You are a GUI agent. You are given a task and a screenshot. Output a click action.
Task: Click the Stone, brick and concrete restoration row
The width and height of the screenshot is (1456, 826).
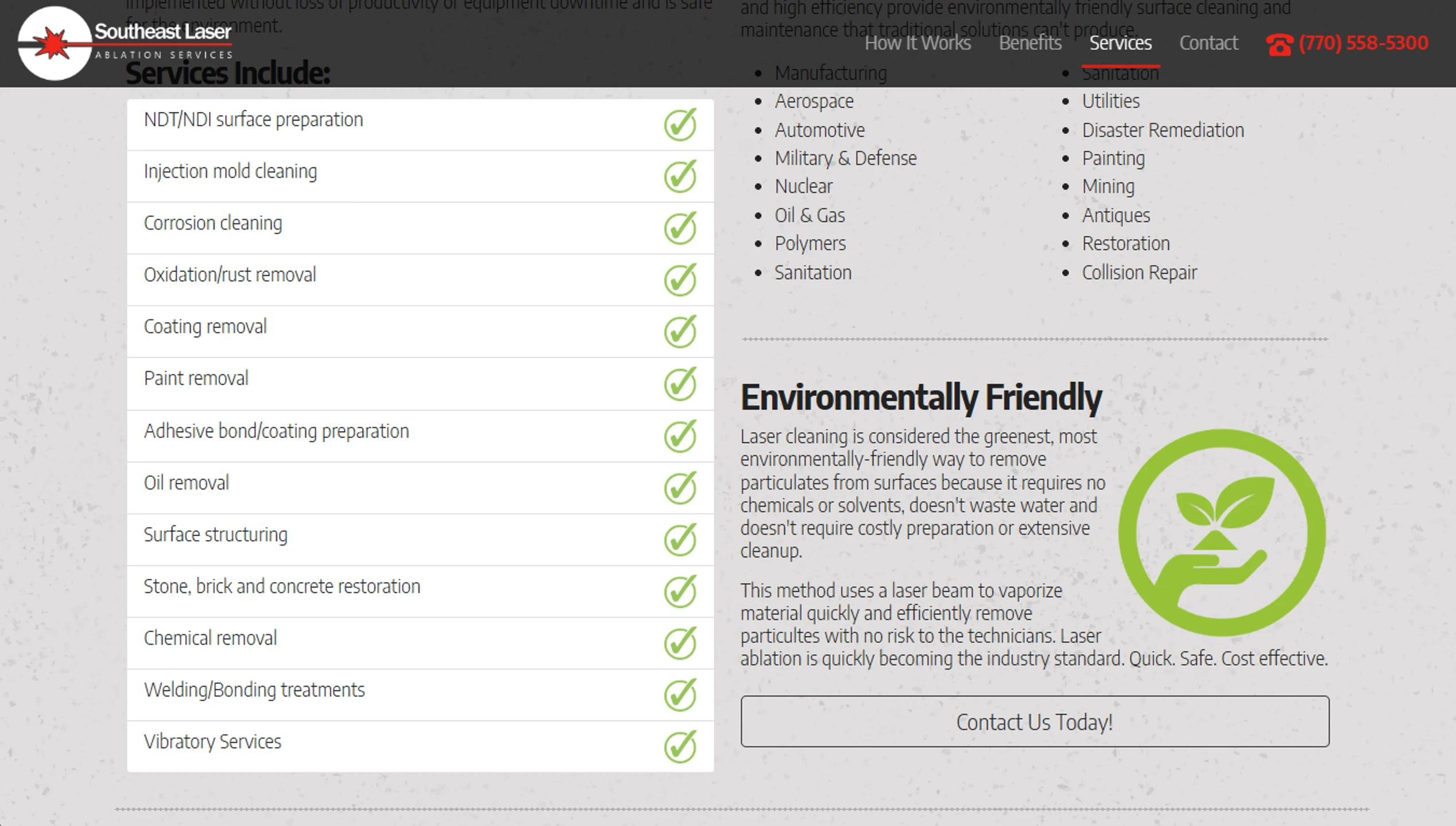420,592
